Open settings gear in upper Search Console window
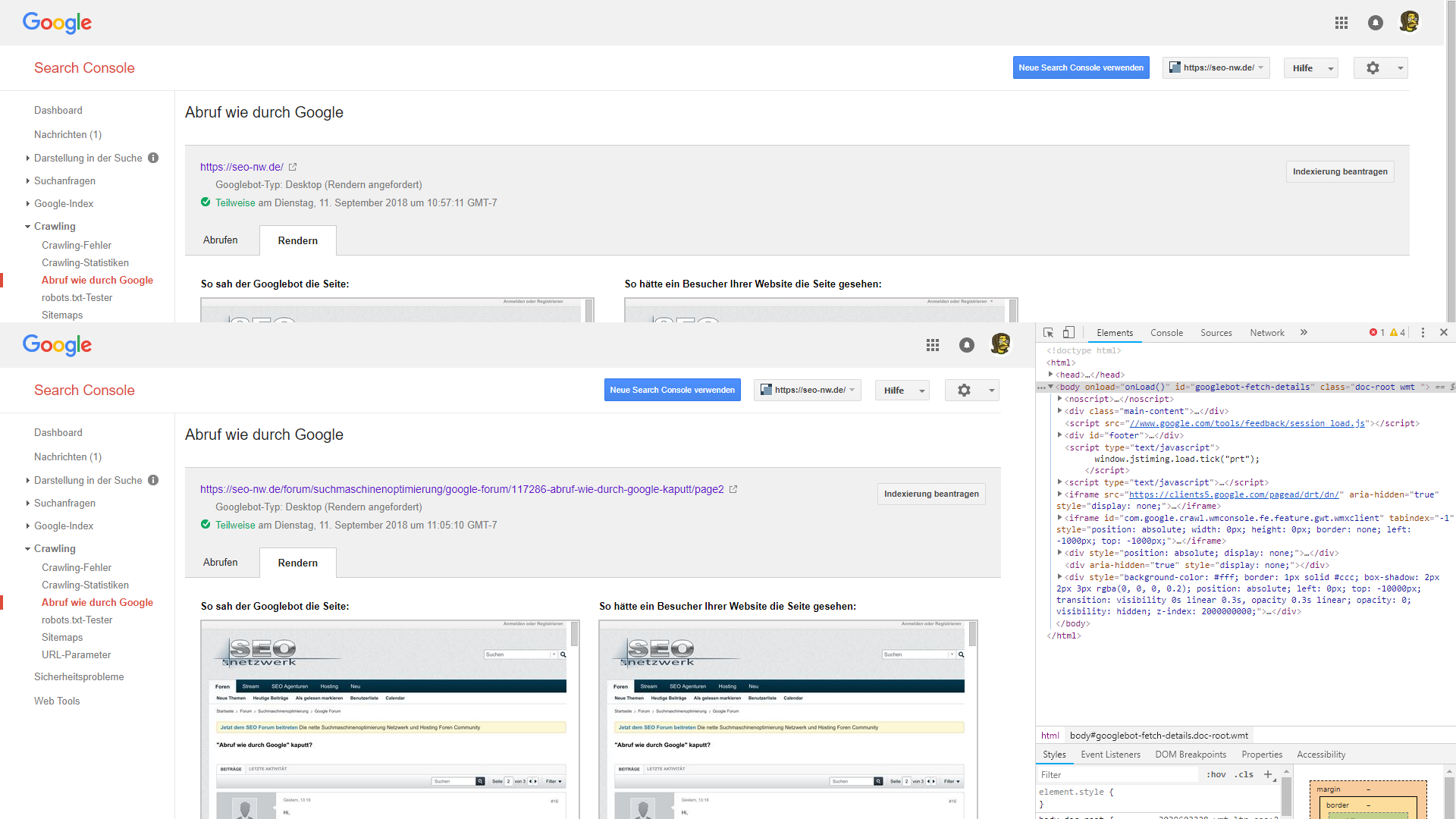The image size is (1456, 819). click(x=1381, y=68)
